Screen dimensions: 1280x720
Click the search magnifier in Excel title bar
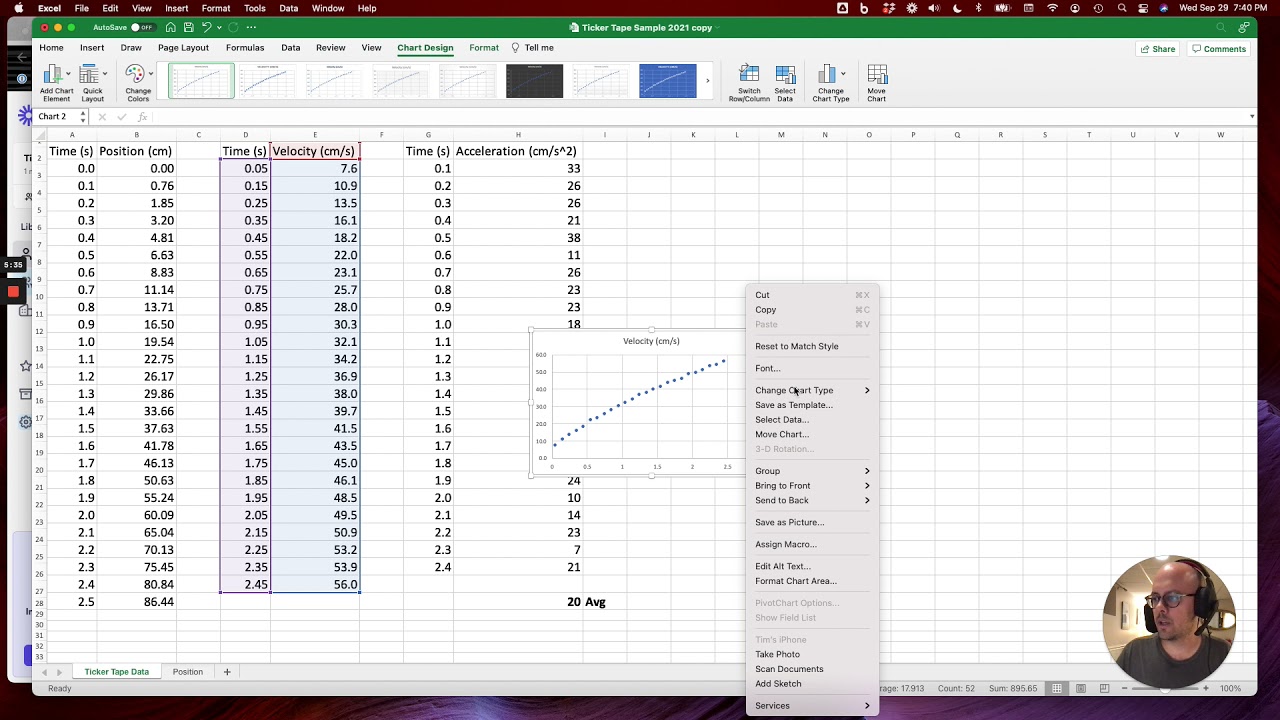click(x=1219, y=27)
